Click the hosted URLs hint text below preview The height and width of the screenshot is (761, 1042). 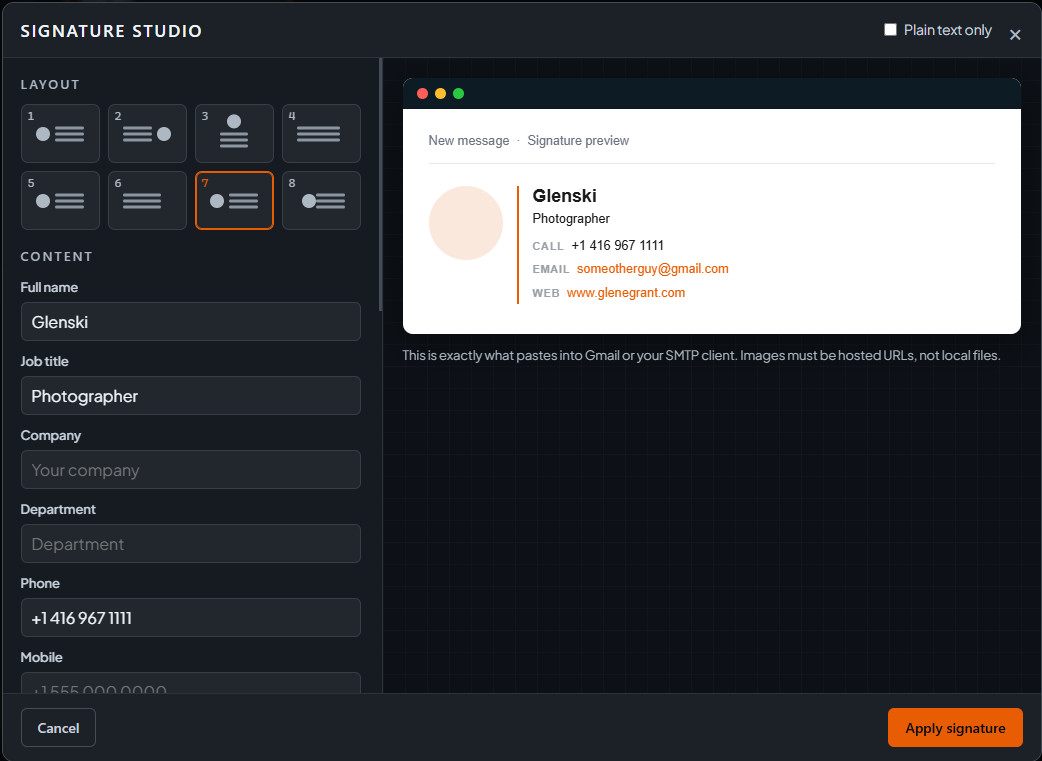701,355
